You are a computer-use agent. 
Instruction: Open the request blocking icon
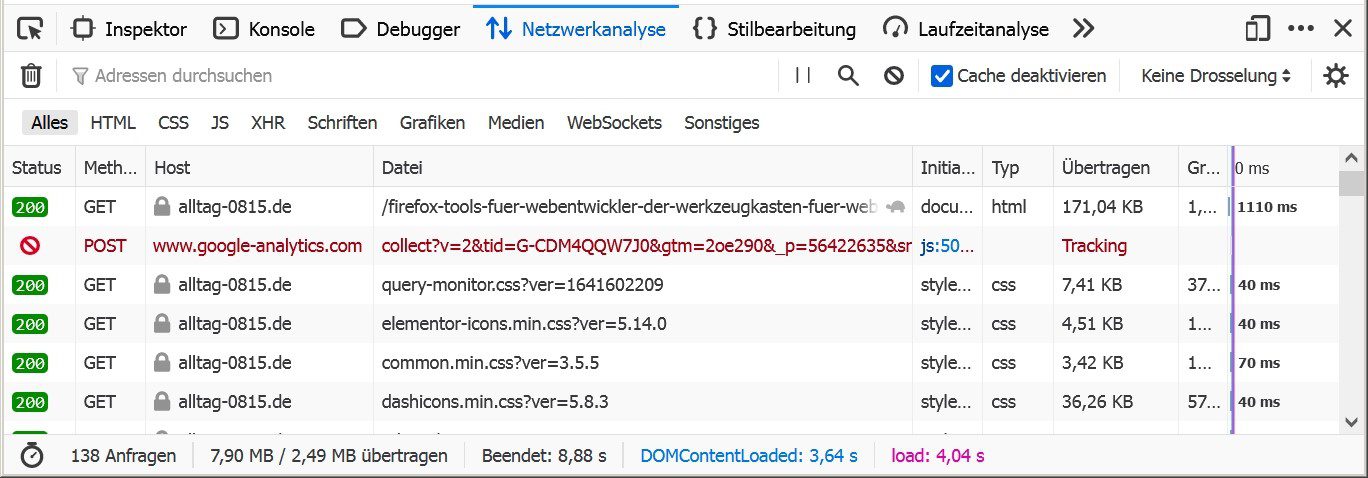894,76
